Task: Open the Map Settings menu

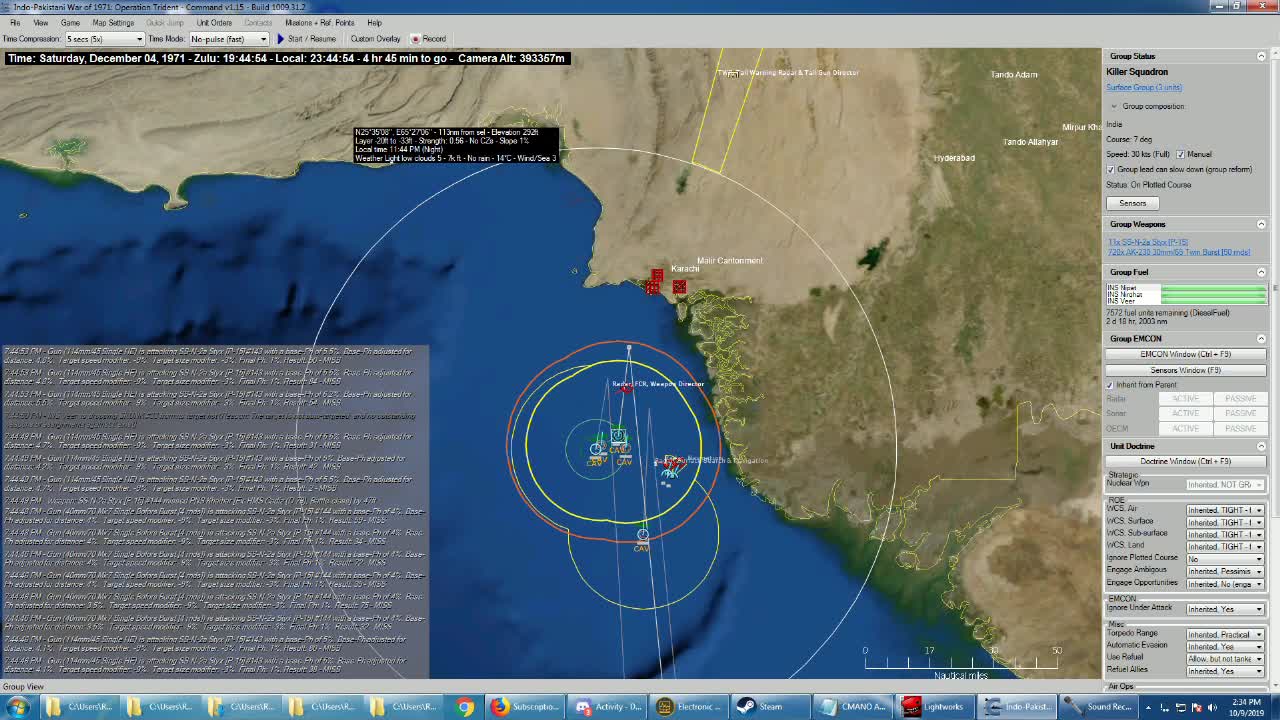Action: pyautogui.click(x=113, y=22)
